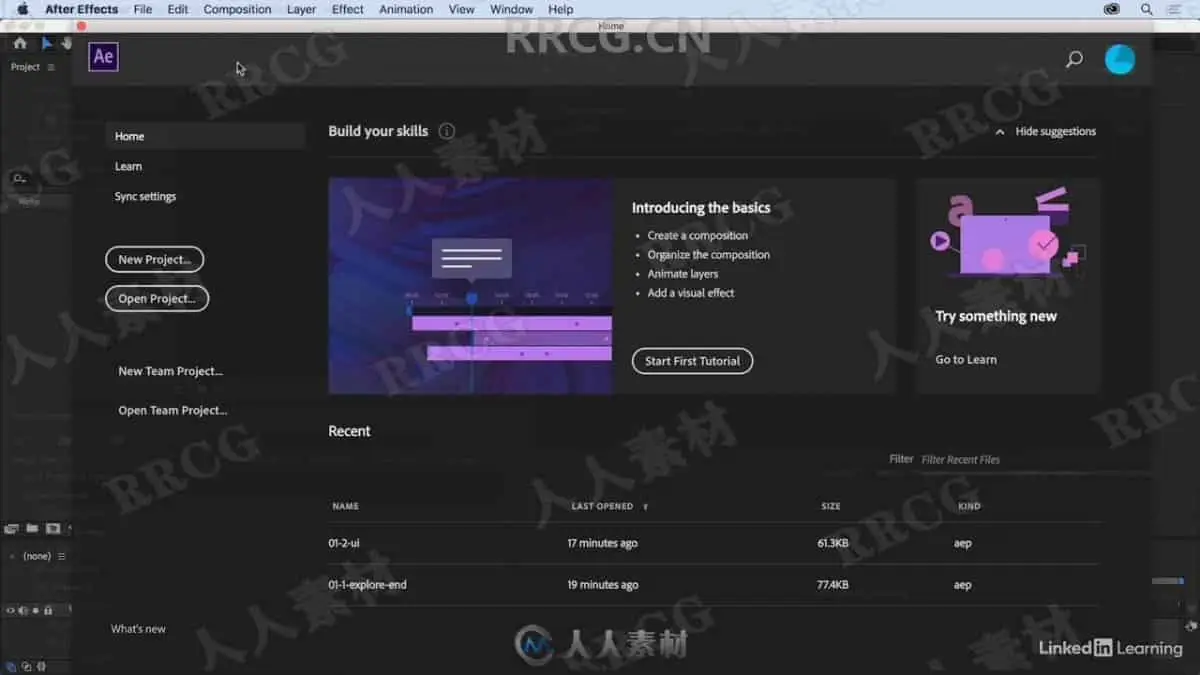Toggle video eye column in timeline

coord(10,610)
